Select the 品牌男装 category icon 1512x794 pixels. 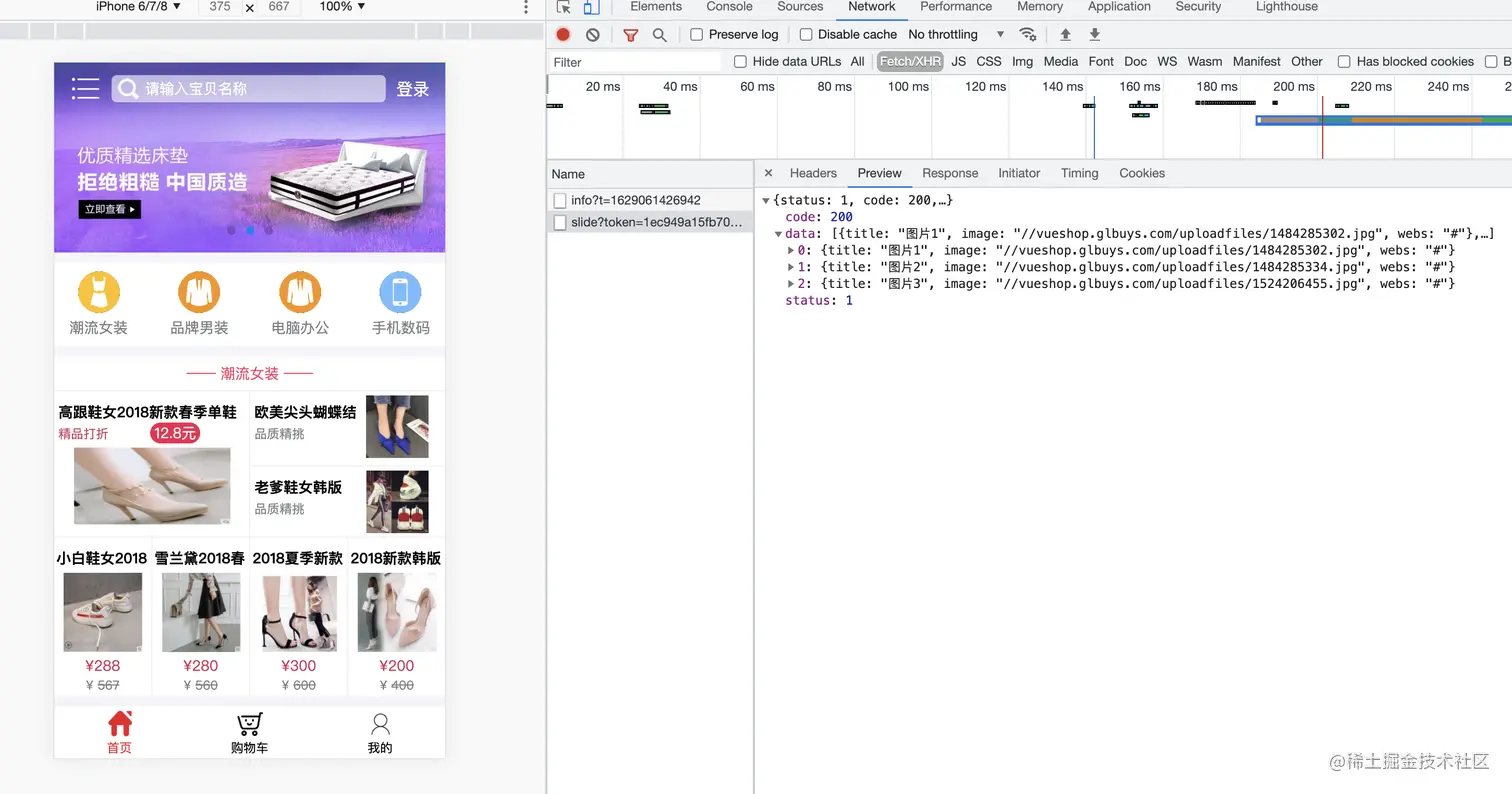click(199, 292)
